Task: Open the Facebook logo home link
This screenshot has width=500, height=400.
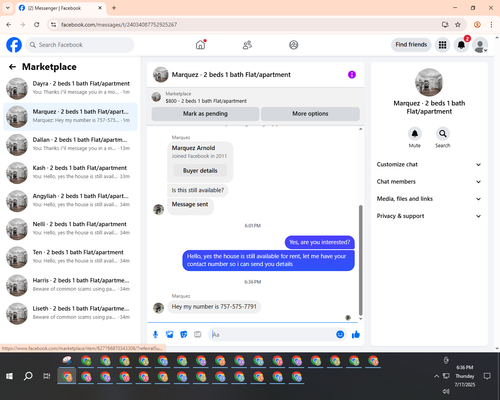Action: click(14, 45)
